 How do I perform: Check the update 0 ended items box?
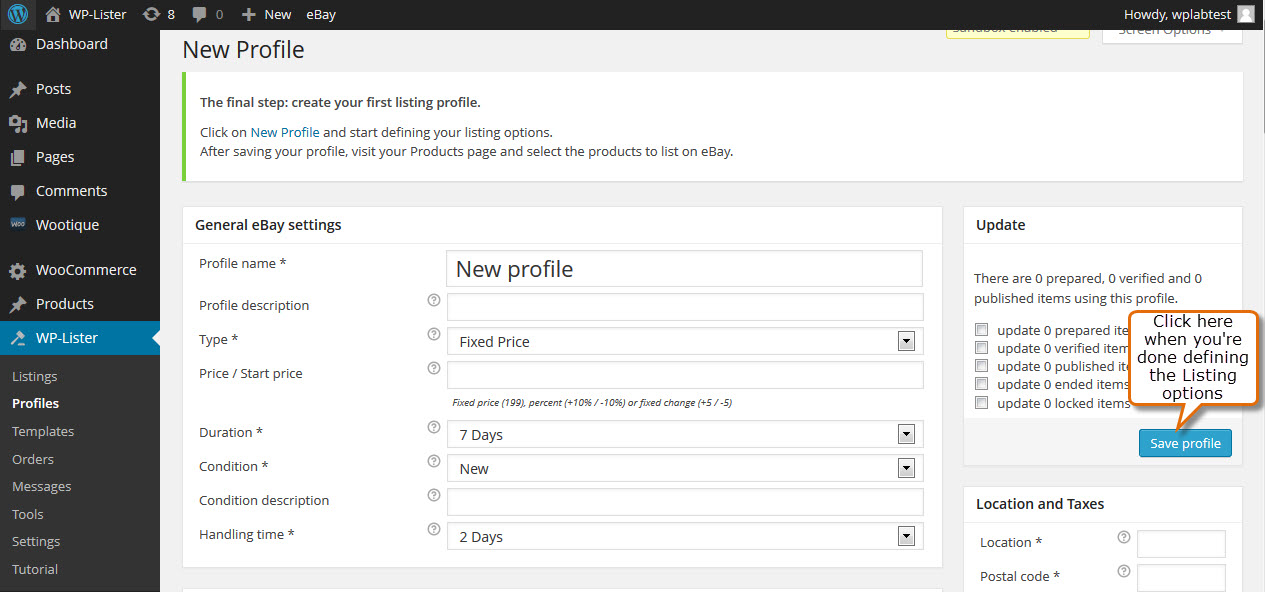pyautogui.click(x=982, y=383)
